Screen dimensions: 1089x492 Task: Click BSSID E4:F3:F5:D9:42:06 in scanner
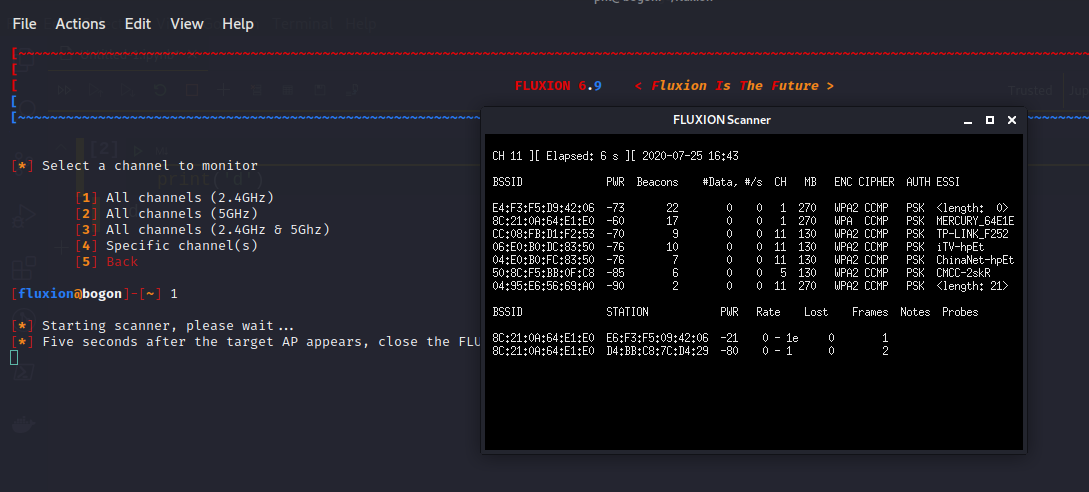[x=543, y=208]
